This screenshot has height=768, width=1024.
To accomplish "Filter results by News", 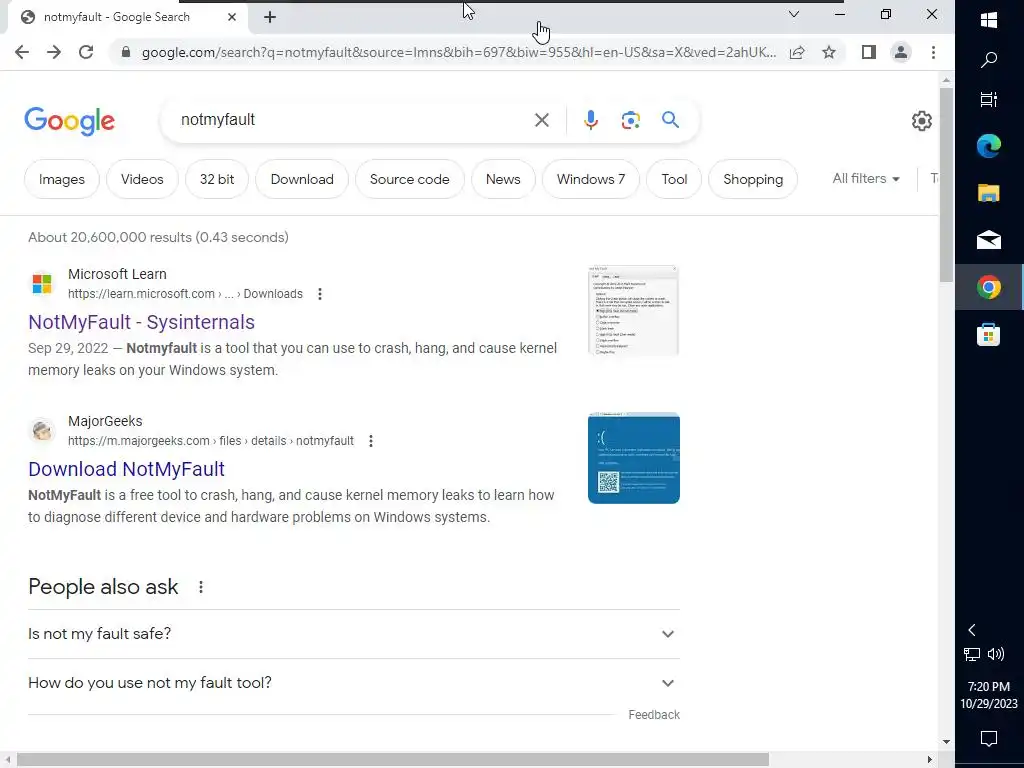I will click(x=503, y=179).
